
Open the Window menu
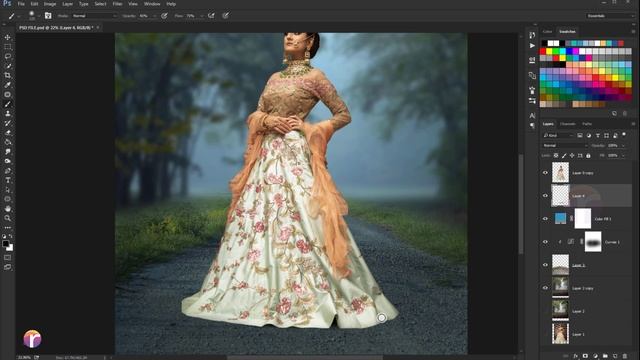click(152, 4)
